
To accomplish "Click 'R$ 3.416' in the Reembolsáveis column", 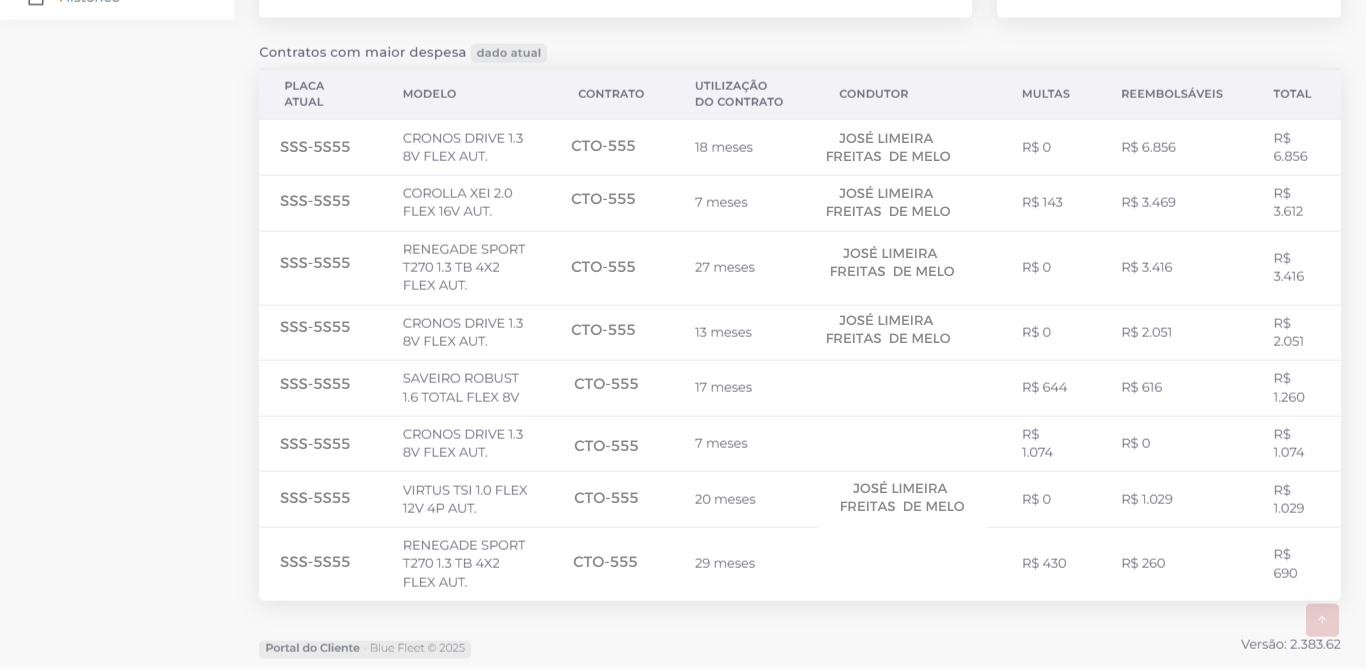I will [1146, 267].
